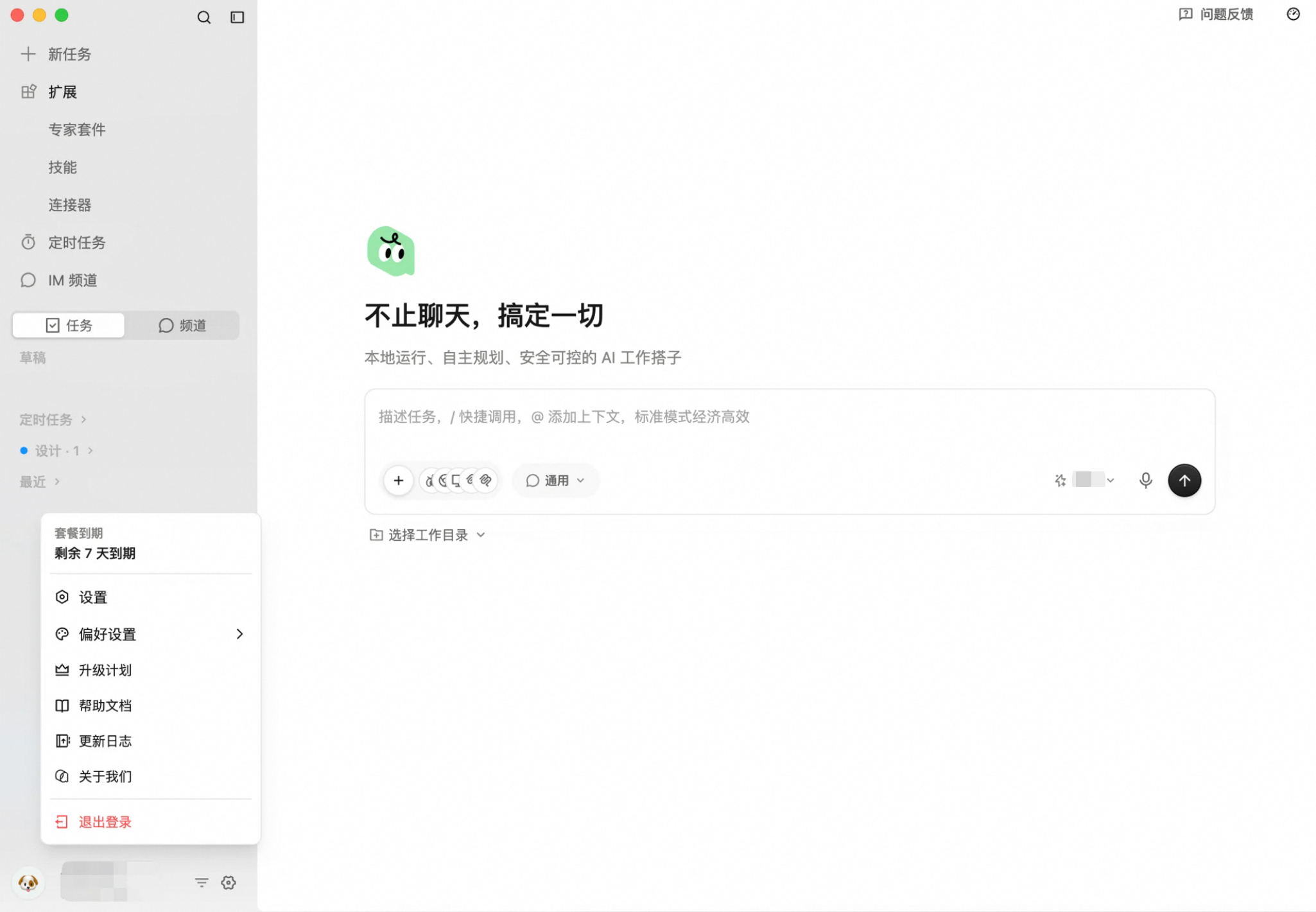Click the macOS green fullscreen button
The image size is (1316, 912).
coord(62,15)
